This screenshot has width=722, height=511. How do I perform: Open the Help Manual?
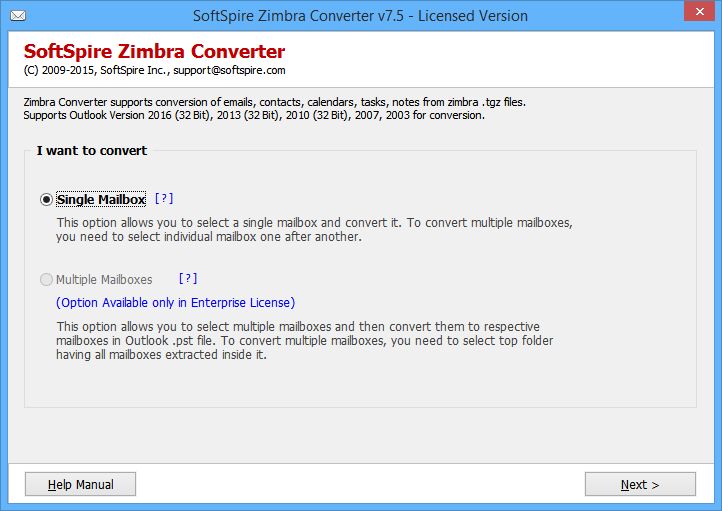pyautogui.click(x=81, y=484)
